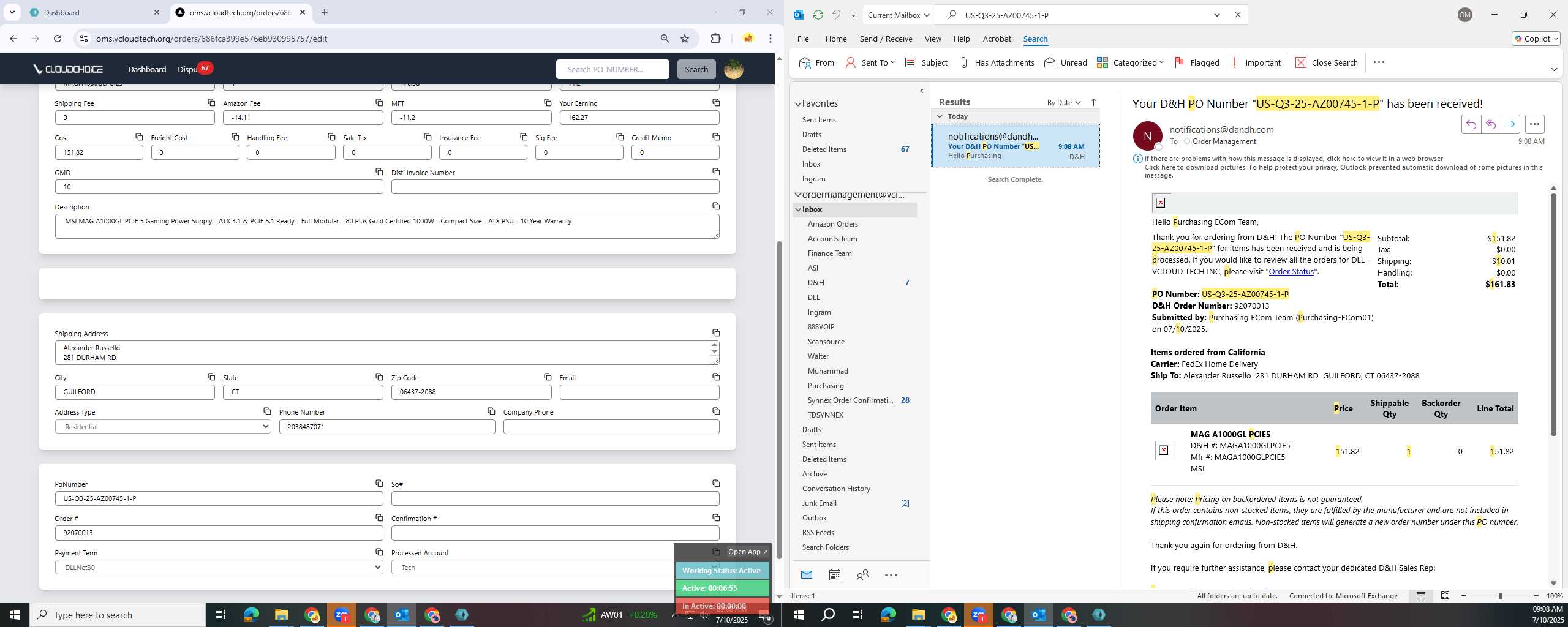Copy the Zip Code value
This screenshot has width=1568, height=627.
click(x=548, y=377)
